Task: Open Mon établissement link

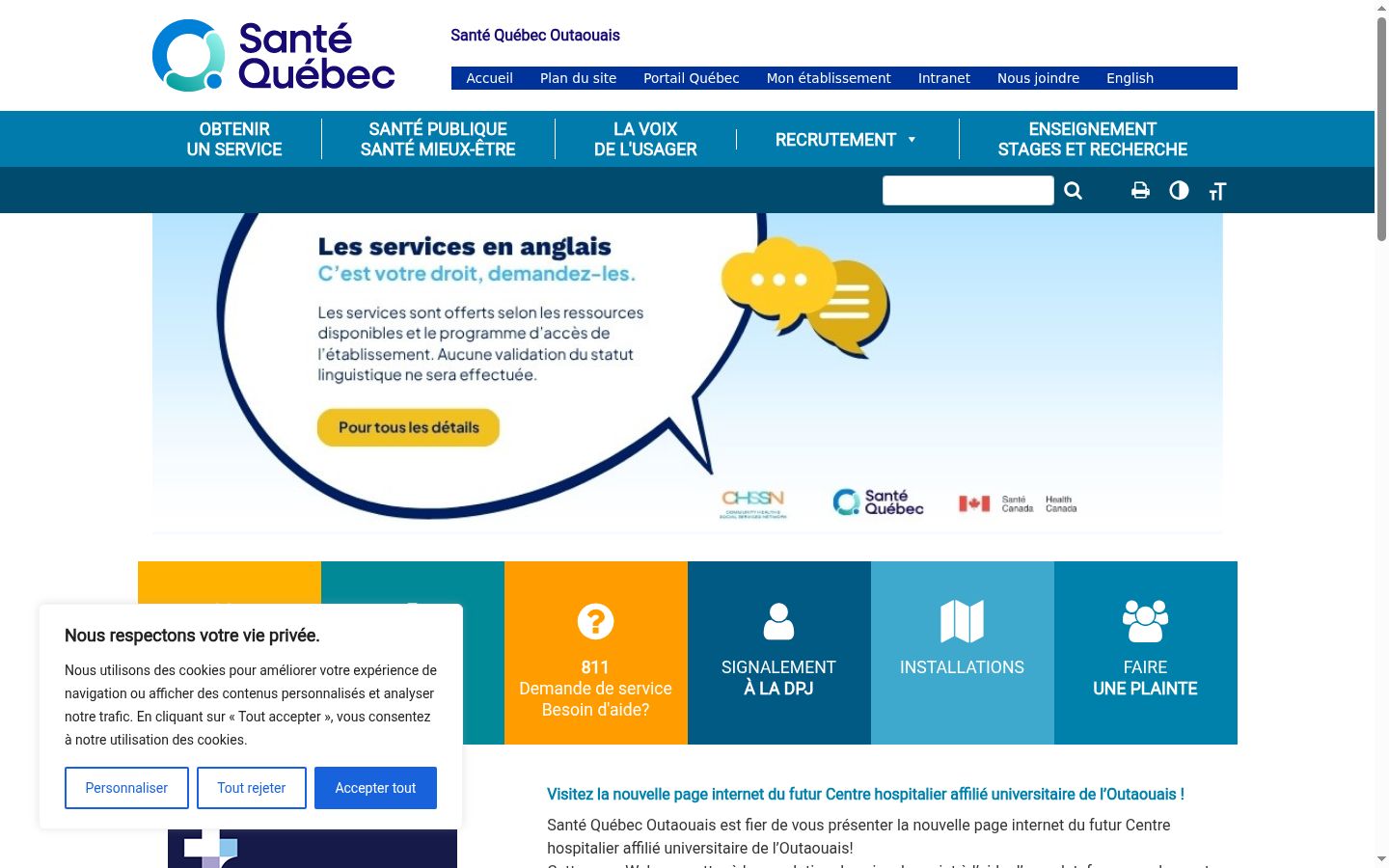Action: (x=829, y=78)
